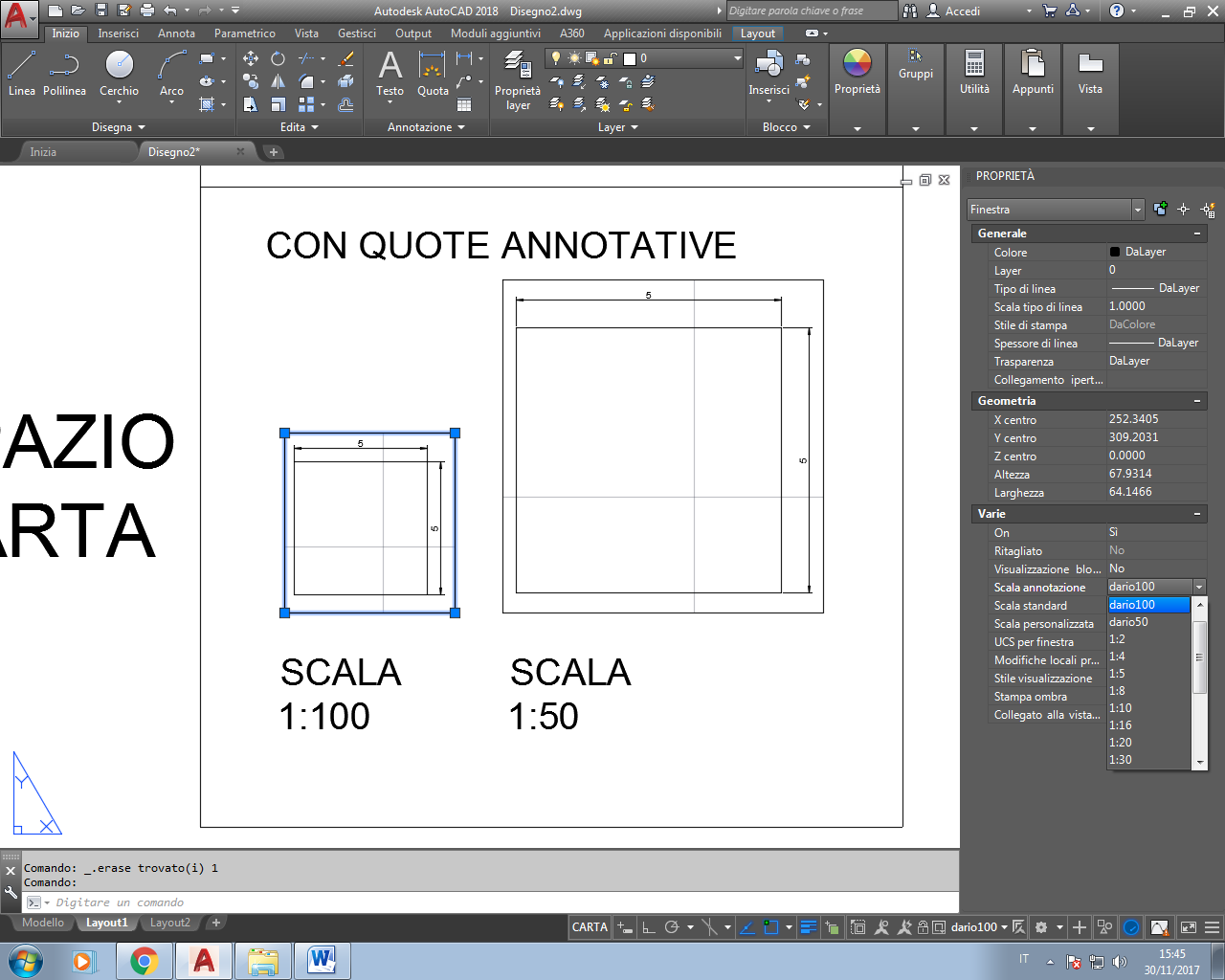The height and width of the screenshot is (980, 1225).
Task: Open the Inserisci ribbon tab
Action: 118,33
